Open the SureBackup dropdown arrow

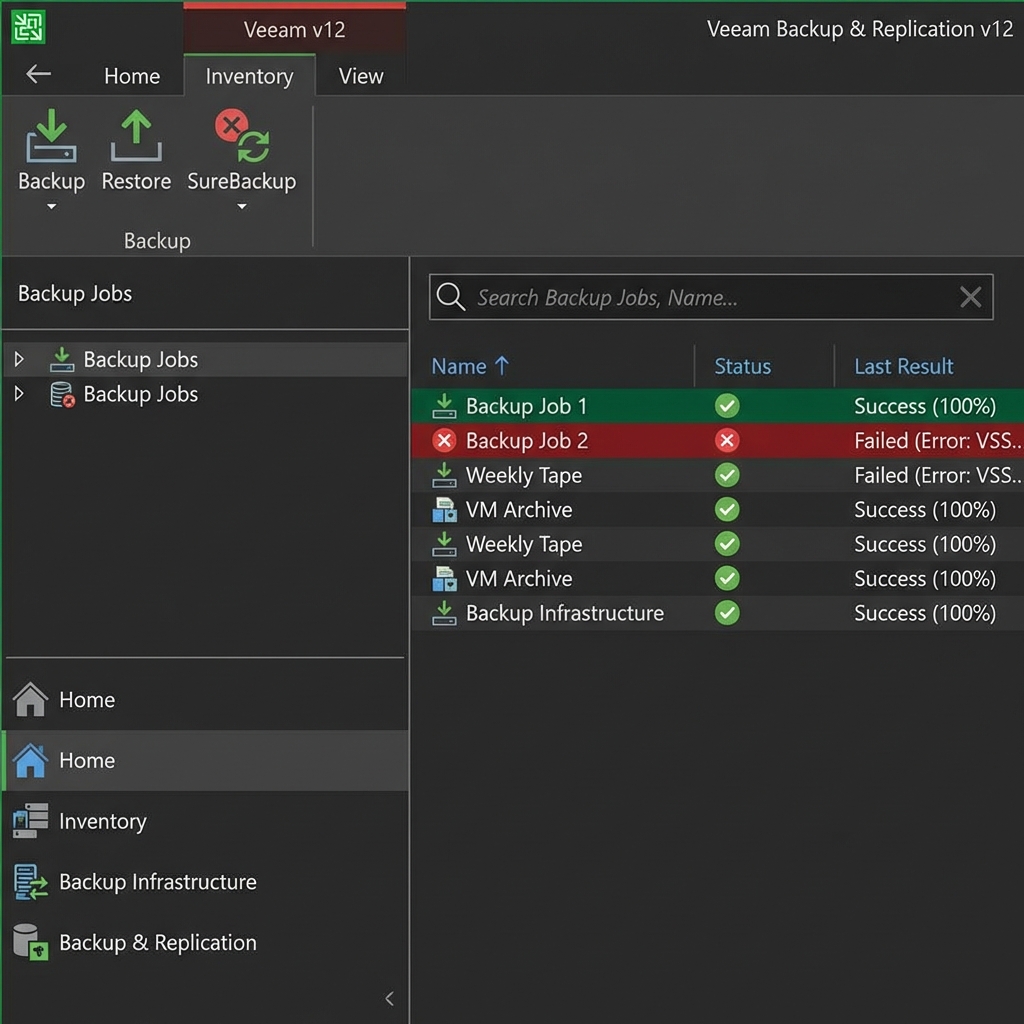[241, 207]
